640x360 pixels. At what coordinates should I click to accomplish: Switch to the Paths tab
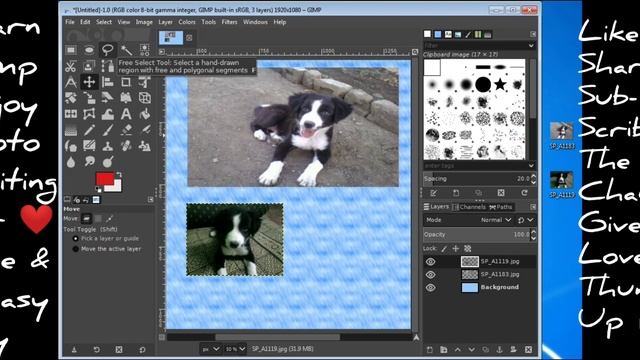(500, 207)
